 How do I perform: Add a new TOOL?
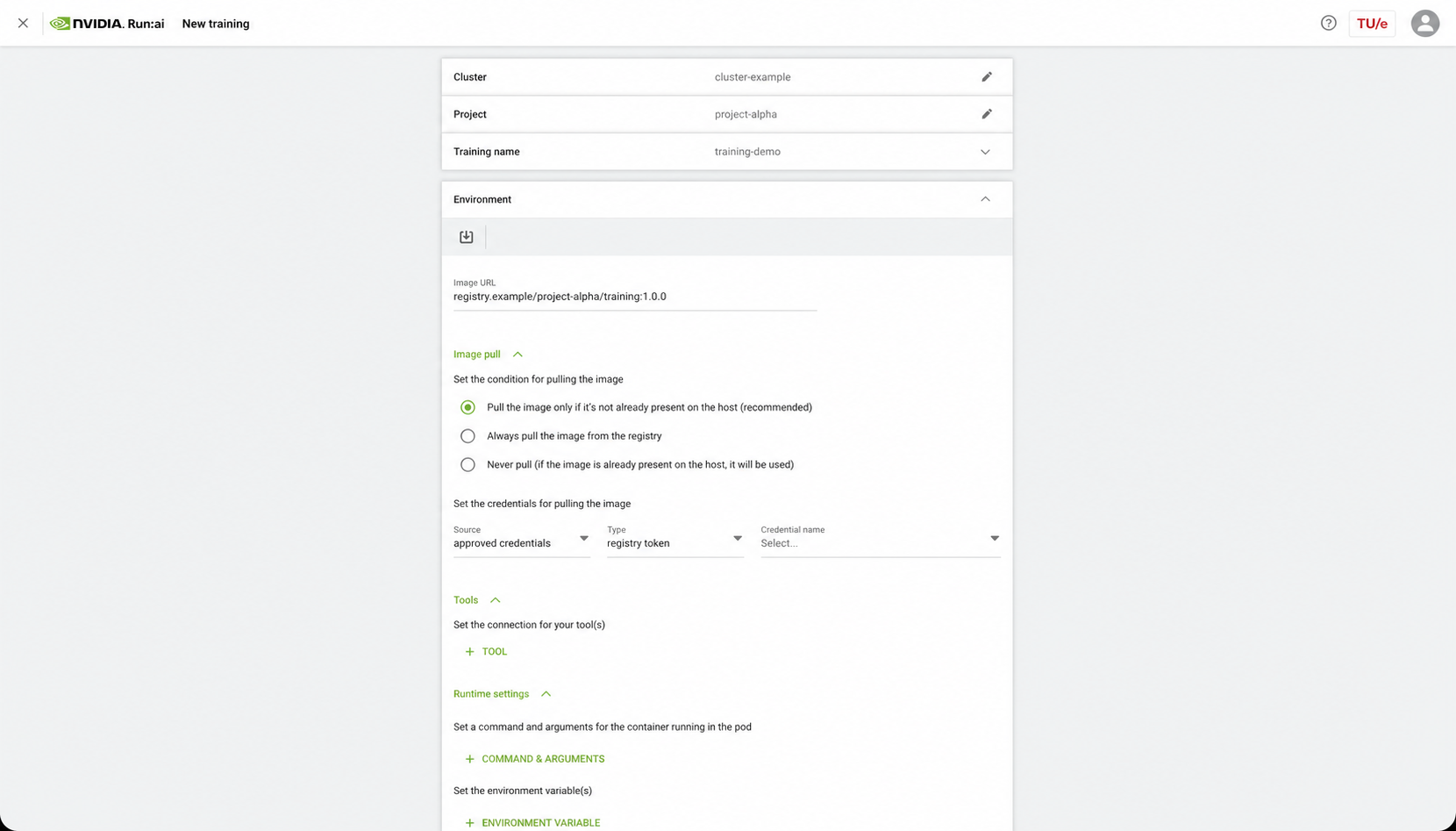(486, 652)
